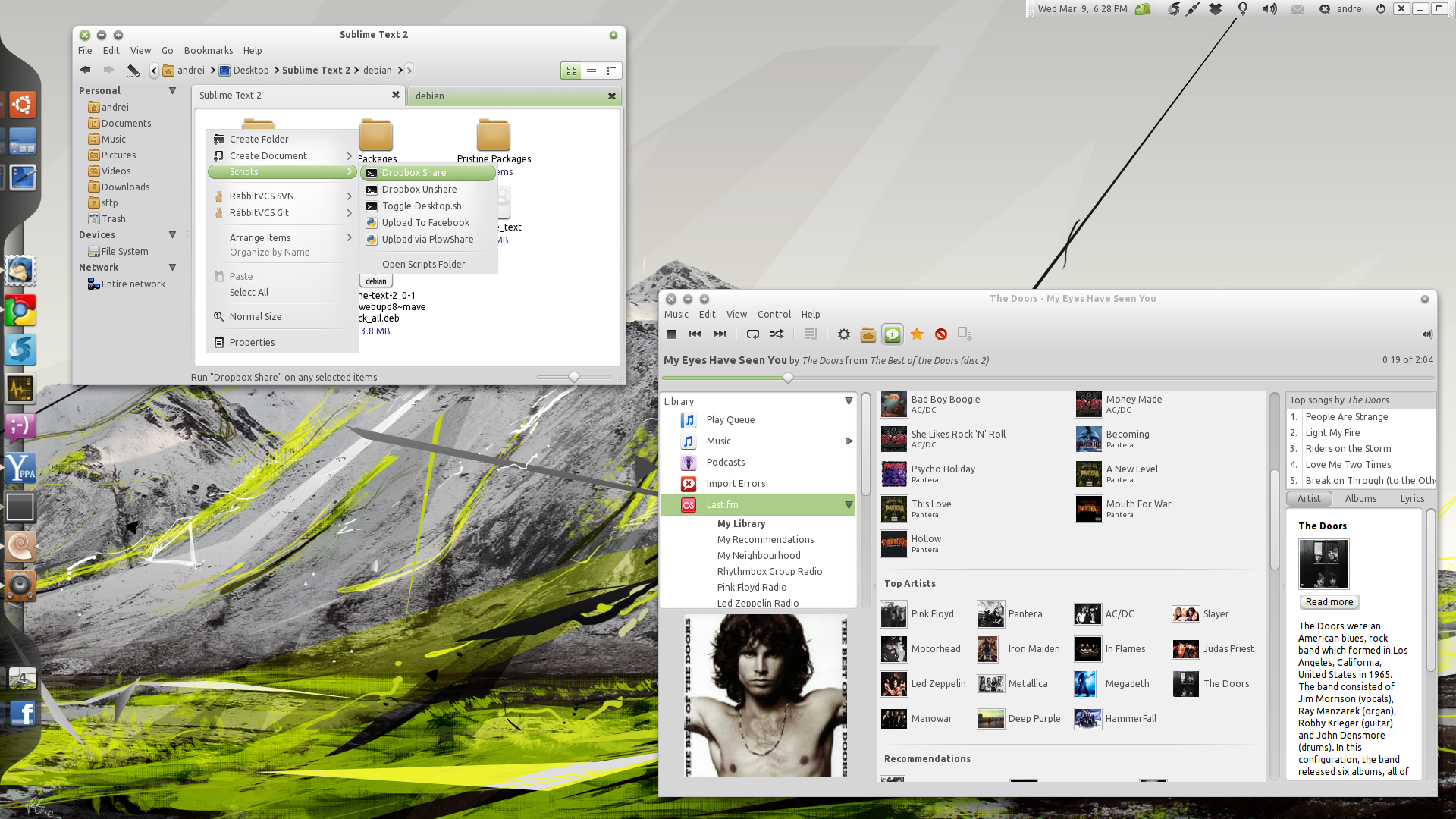1456x819 pixels.
Task: Open Dropbox indicator in top panel
Action: (x=1216, y=9)
